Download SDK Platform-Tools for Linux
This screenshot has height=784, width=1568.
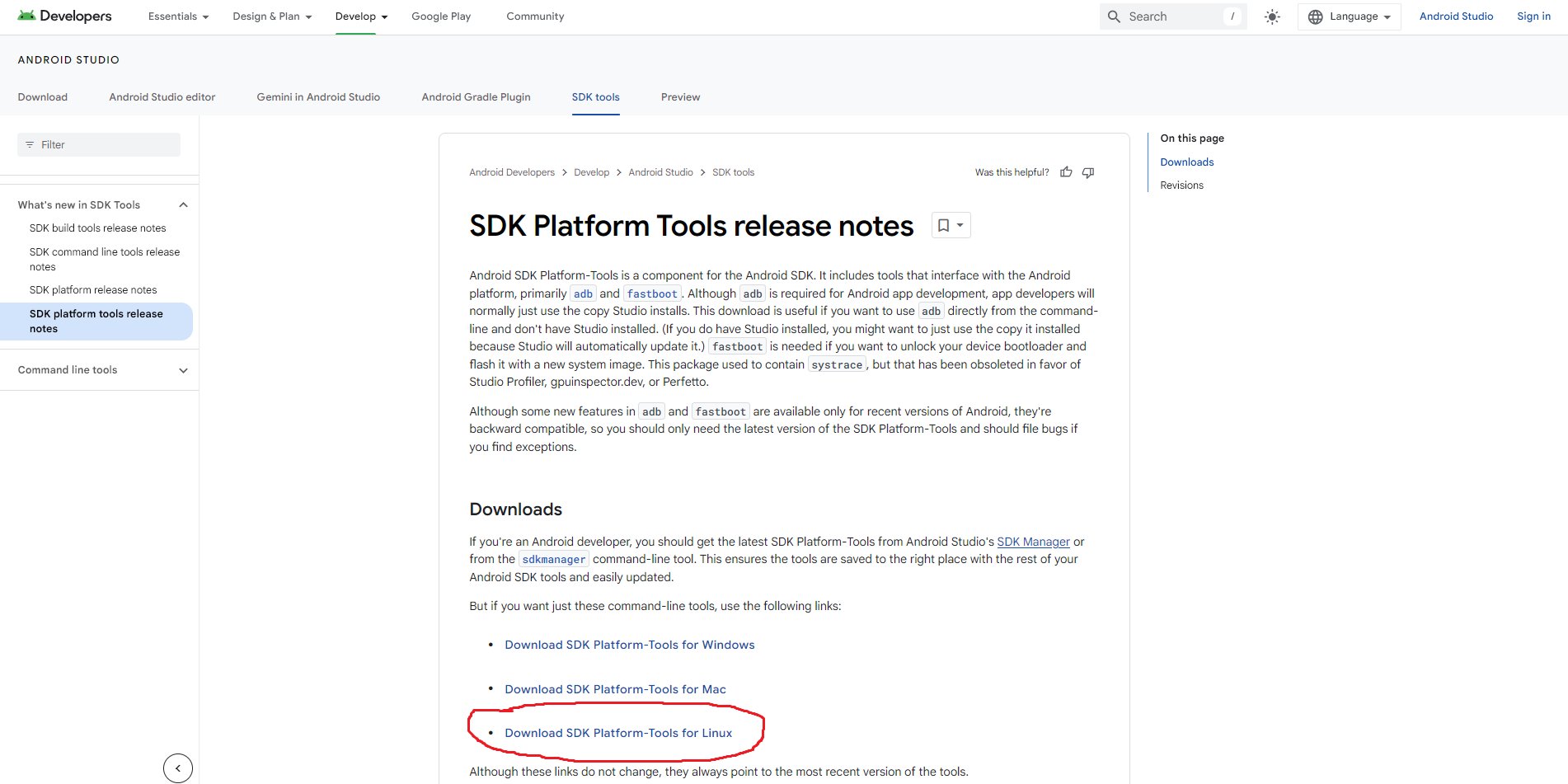click(x=618, y=733)
